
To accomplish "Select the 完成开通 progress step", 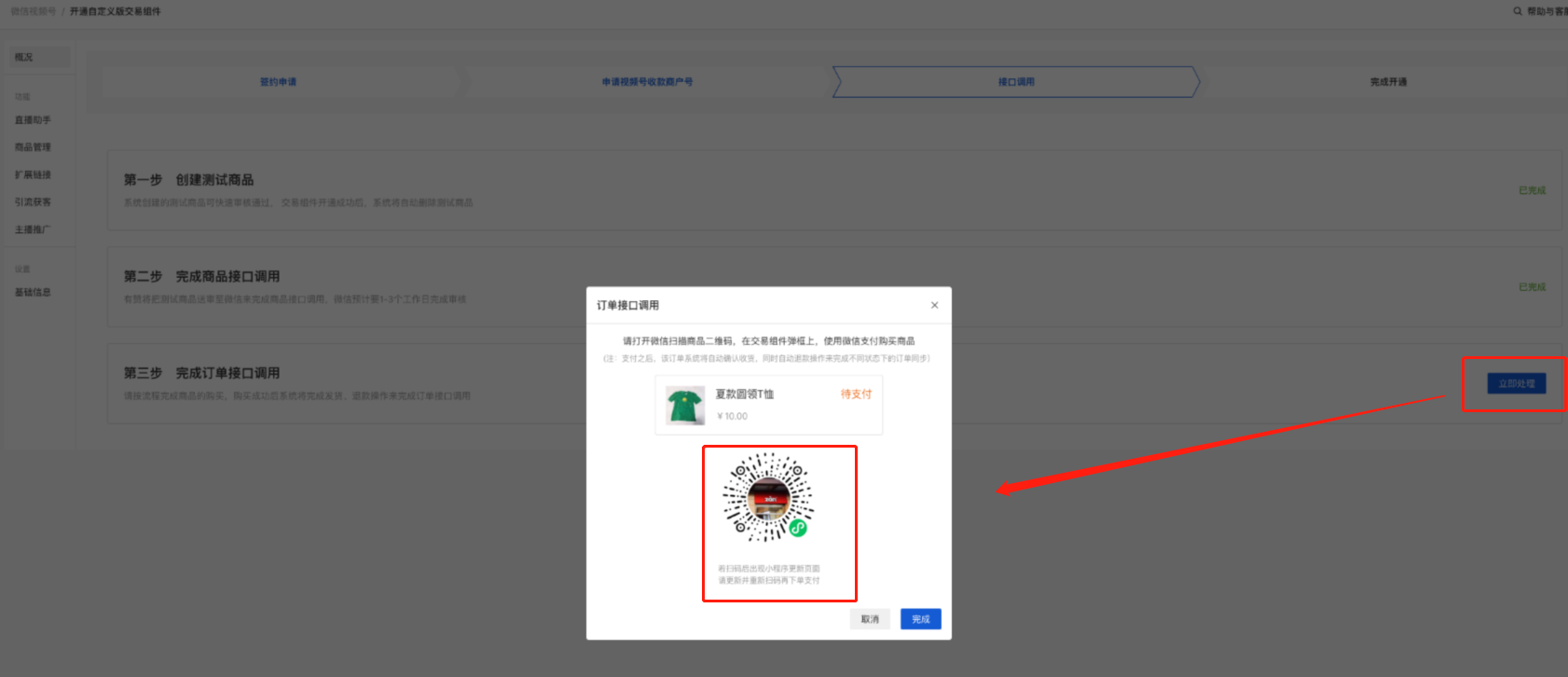I will pos(1388,82).
